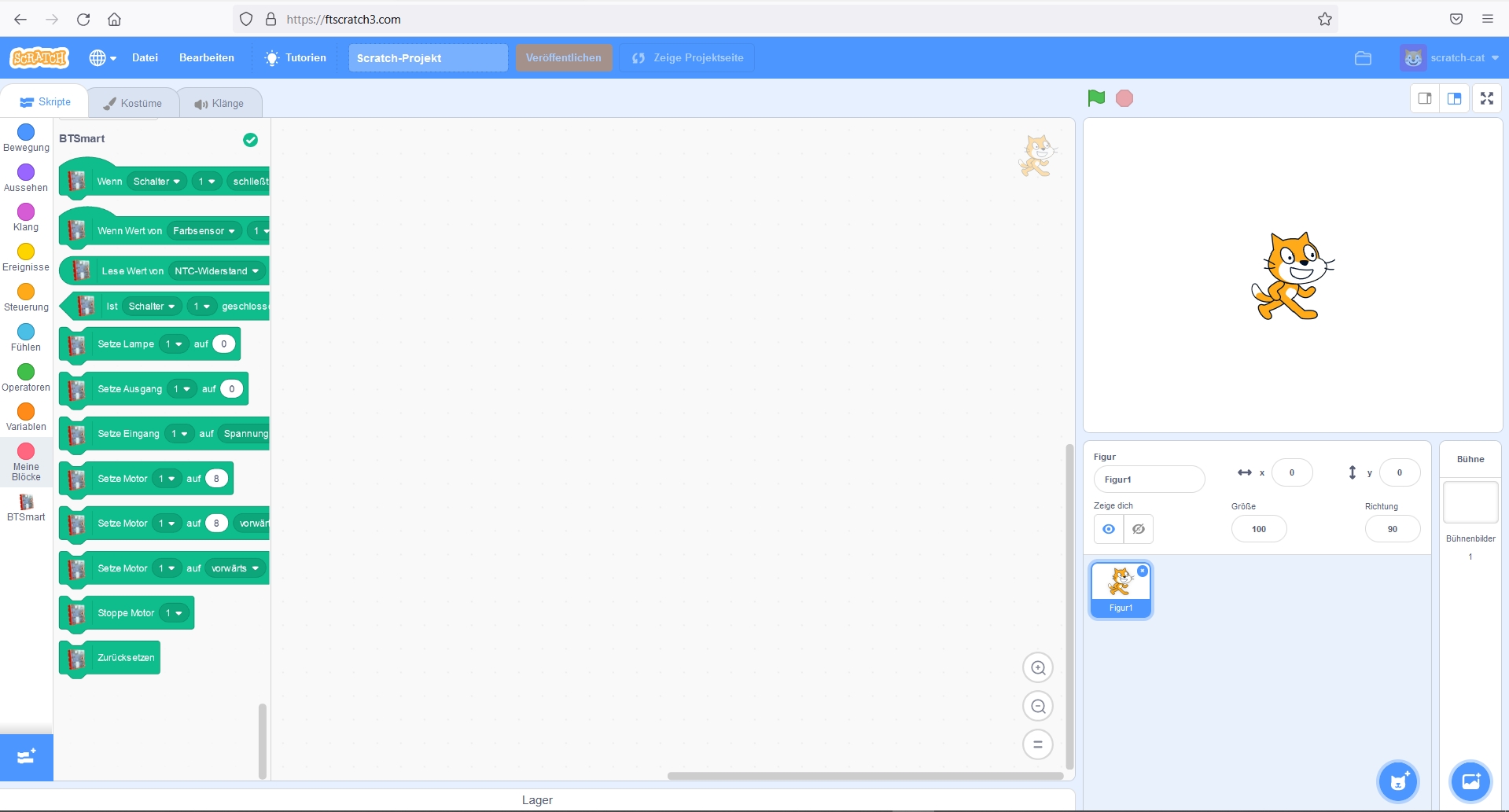Zoom out of the script workspace
Image resolution: width=1509 pixels, height=812 pixels.
point(1038,707)
